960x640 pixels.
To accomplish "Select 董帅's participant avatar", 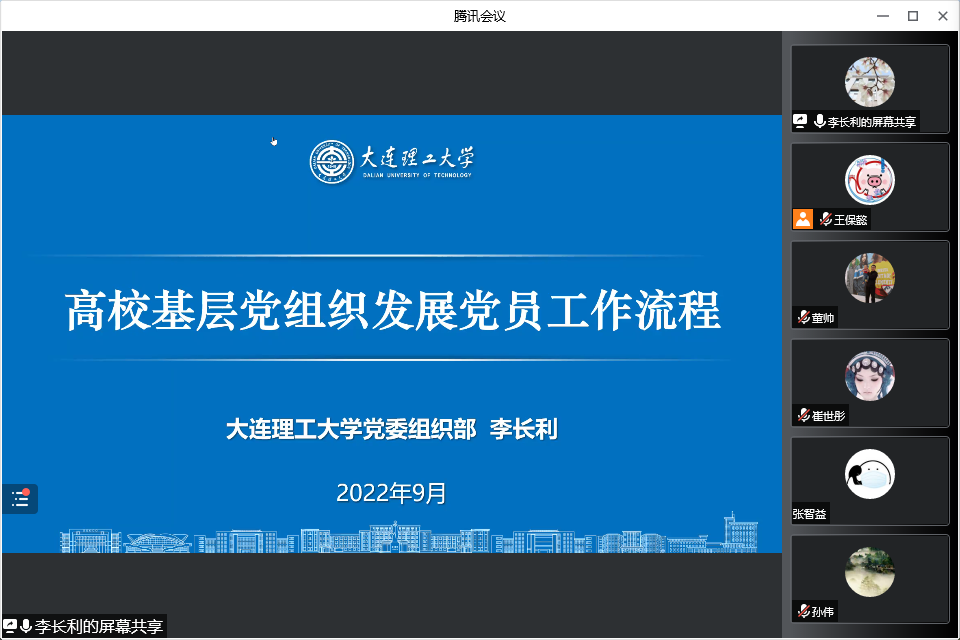I will pos(869,278).
